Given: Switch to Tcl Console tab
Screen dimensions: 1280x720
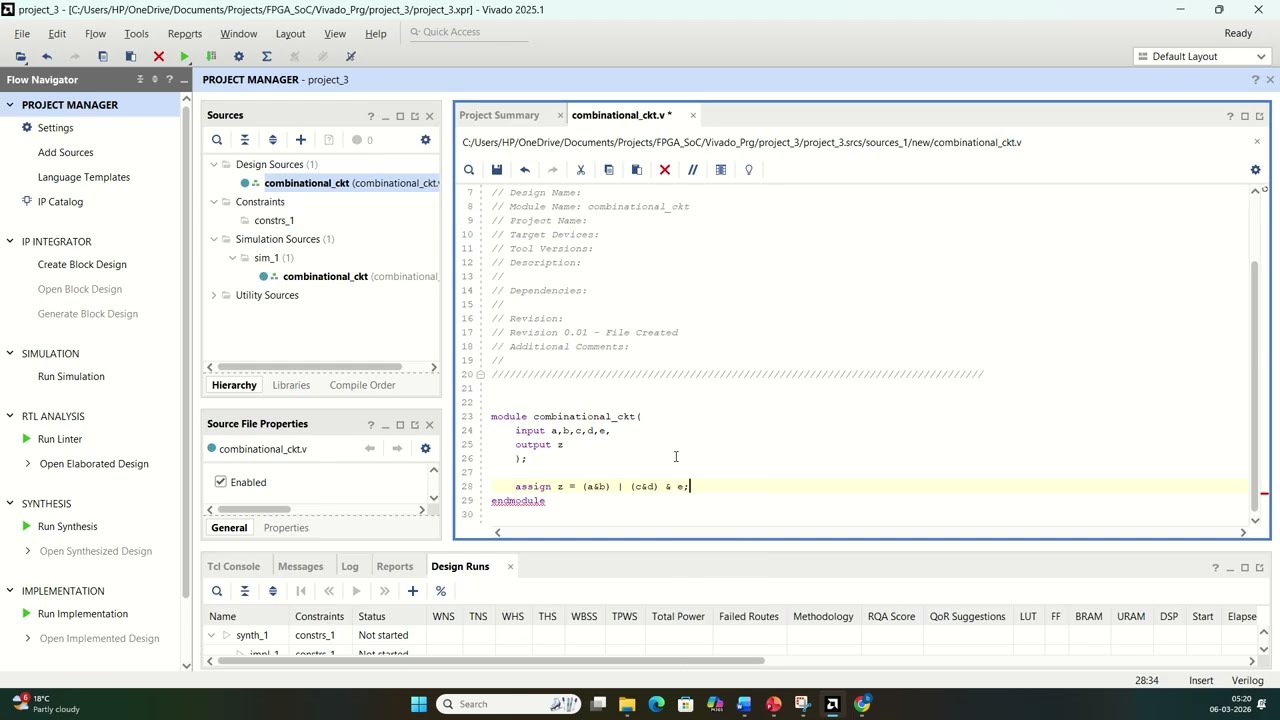Looking at the screenshot, I should point(233,567).
